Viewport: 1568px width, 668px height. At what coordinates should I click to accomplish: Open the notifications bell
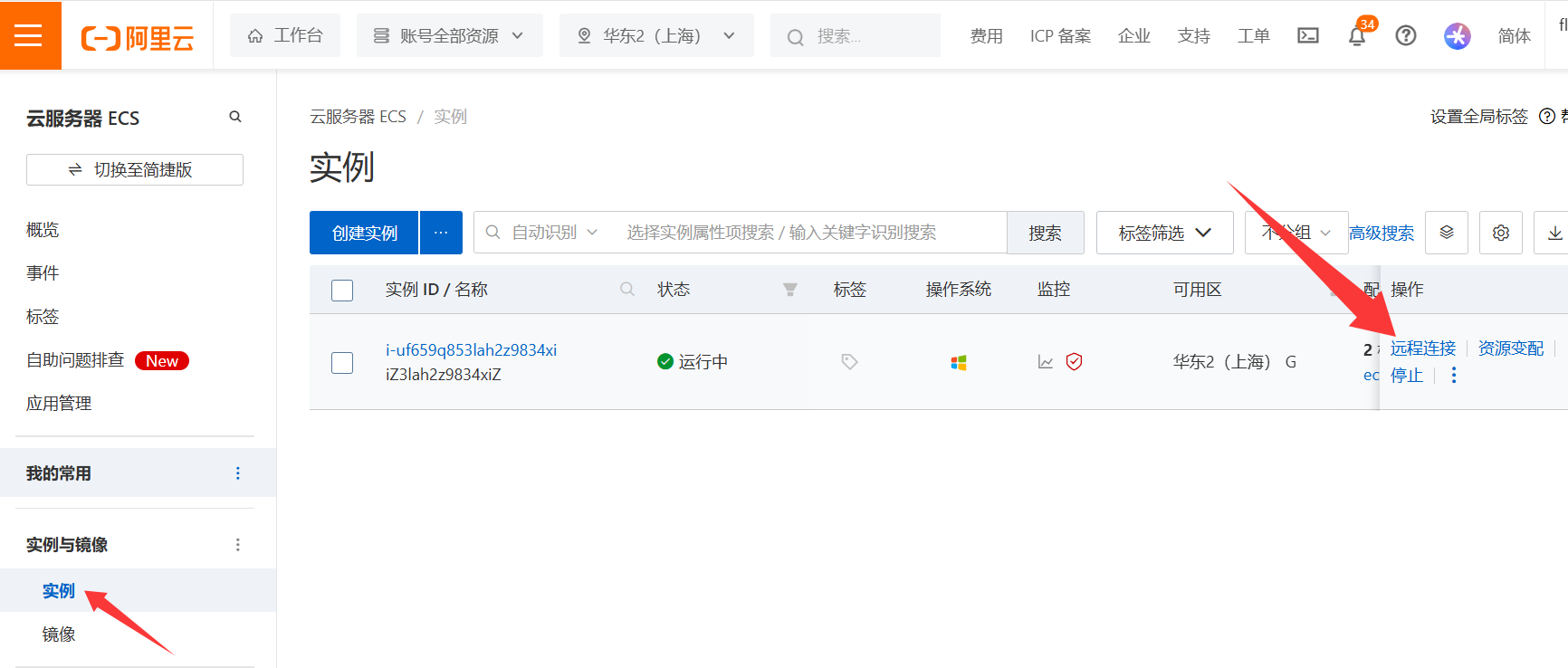pyautogui.click(x=1356, y=36)
